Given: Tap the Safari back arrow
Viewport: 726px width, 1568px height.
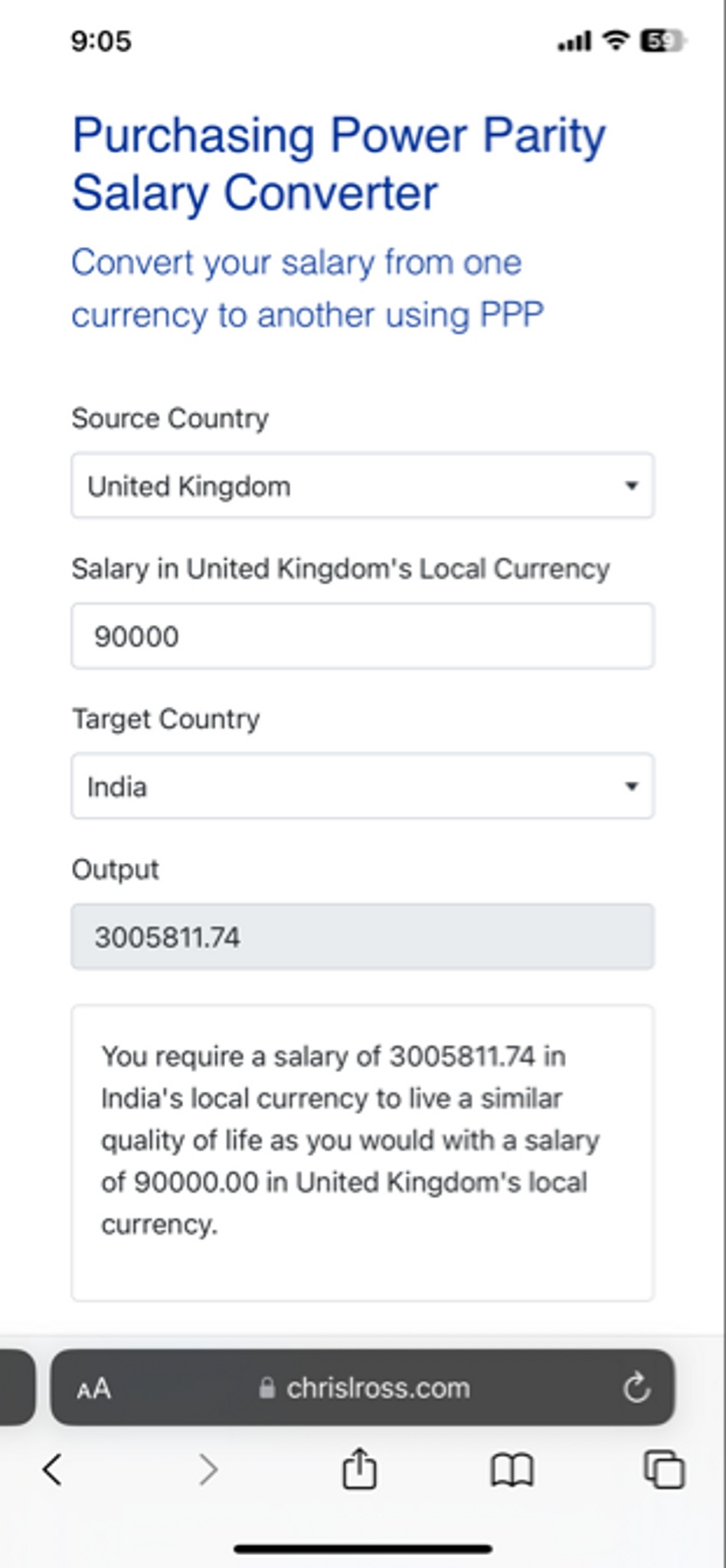Looking at the screenshot, I should (x=52, y=1469).
